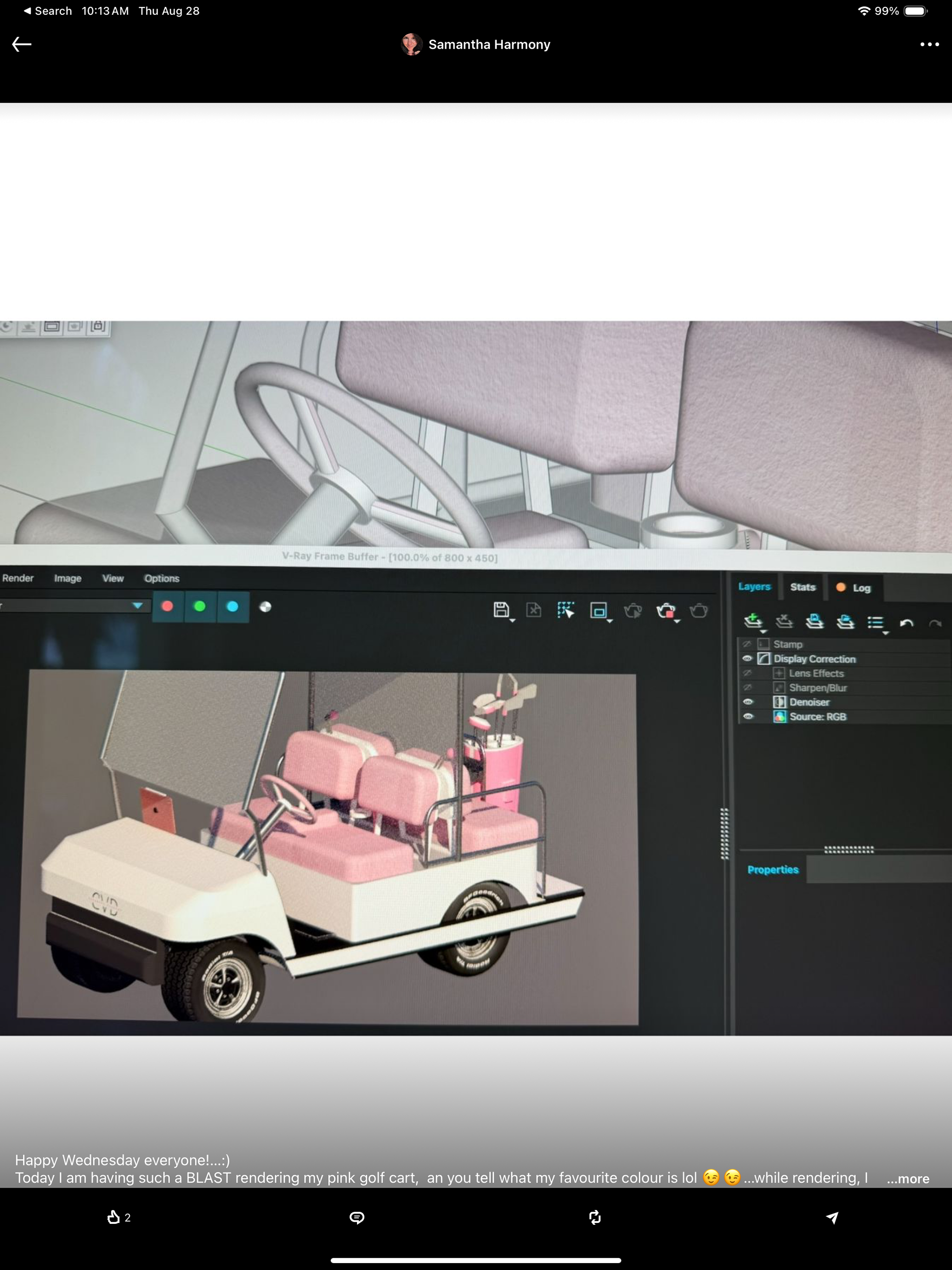
Task: Open the three-dot options menu
Action: click(929, 44)
